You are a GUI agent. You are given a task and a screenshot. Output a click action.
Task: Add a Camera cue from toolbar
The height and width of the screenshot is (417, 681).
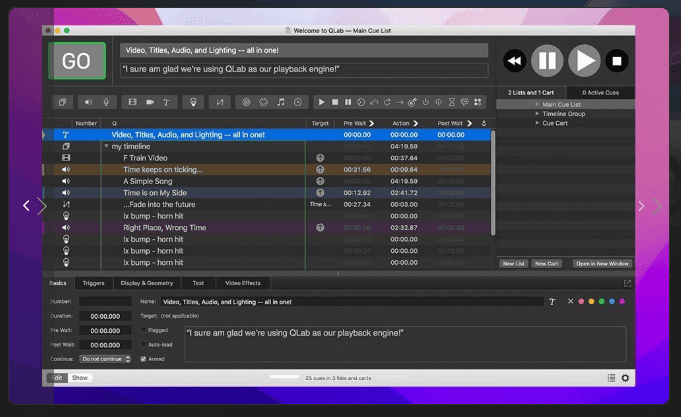pyautogui.click(x=150, y=102)
